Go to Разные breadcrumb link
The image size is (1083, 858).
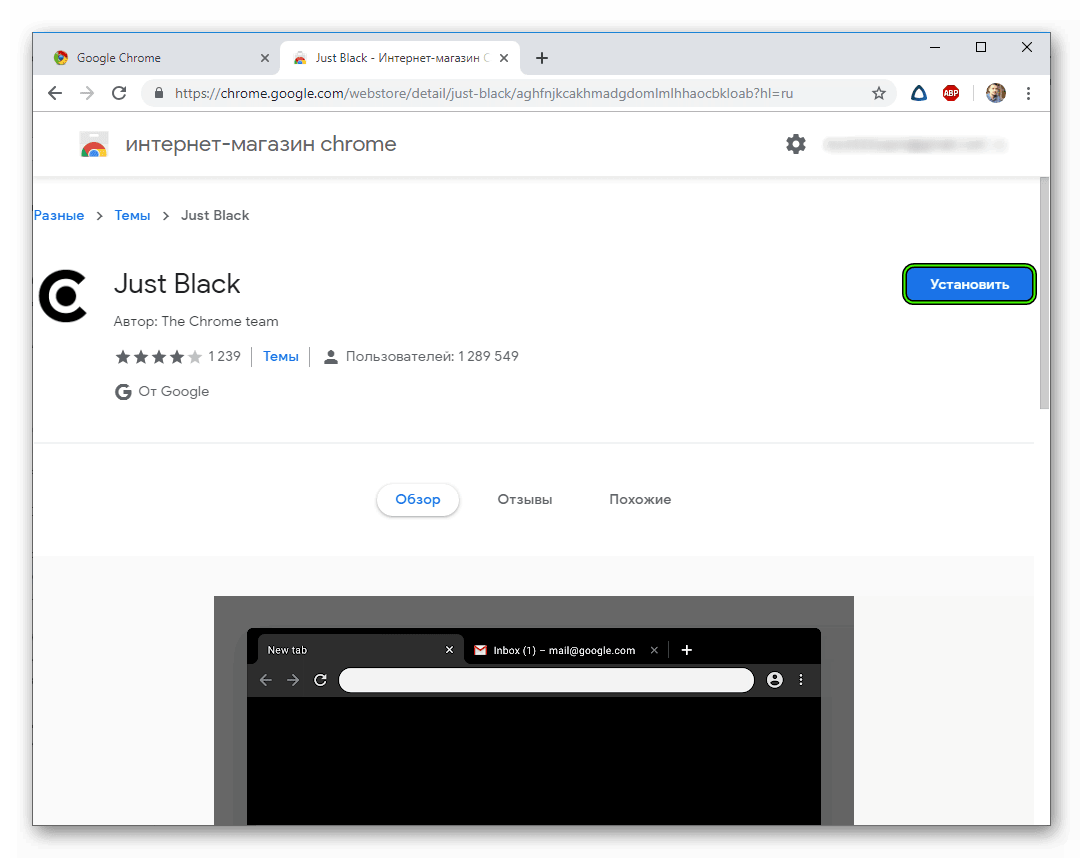point(59,216)
